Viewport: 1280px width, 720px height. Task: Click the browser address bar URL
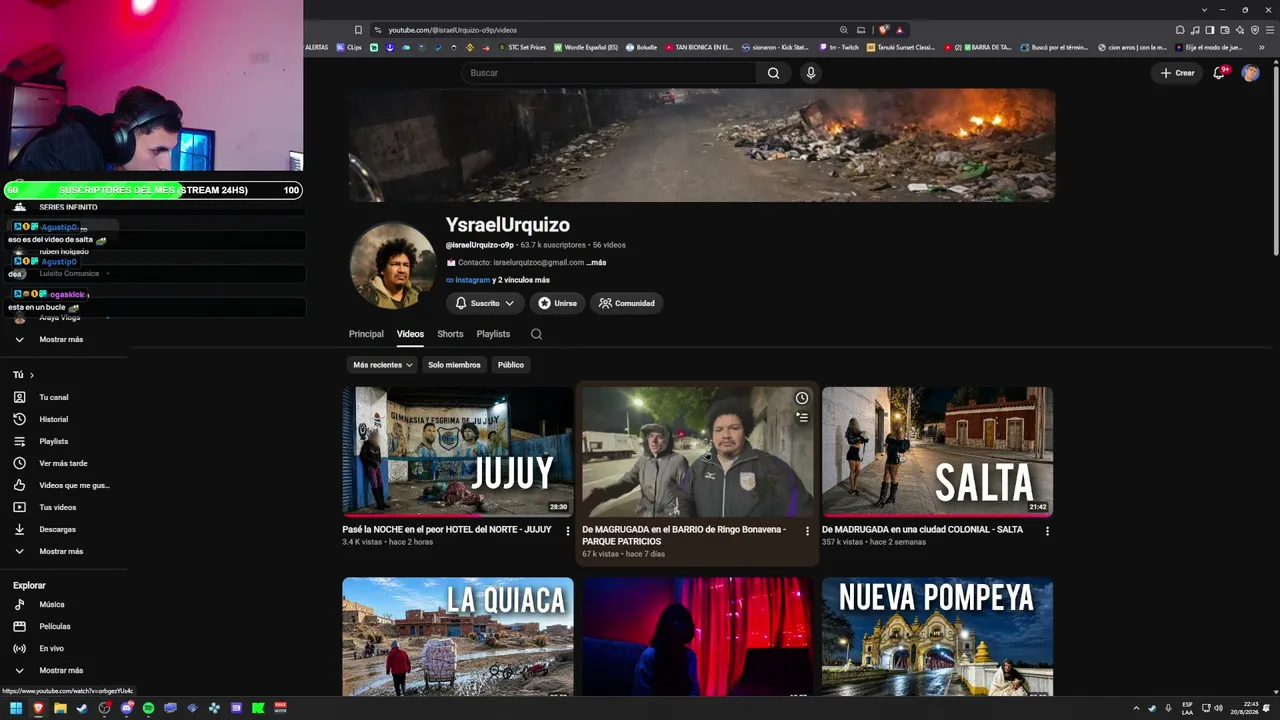452,30
